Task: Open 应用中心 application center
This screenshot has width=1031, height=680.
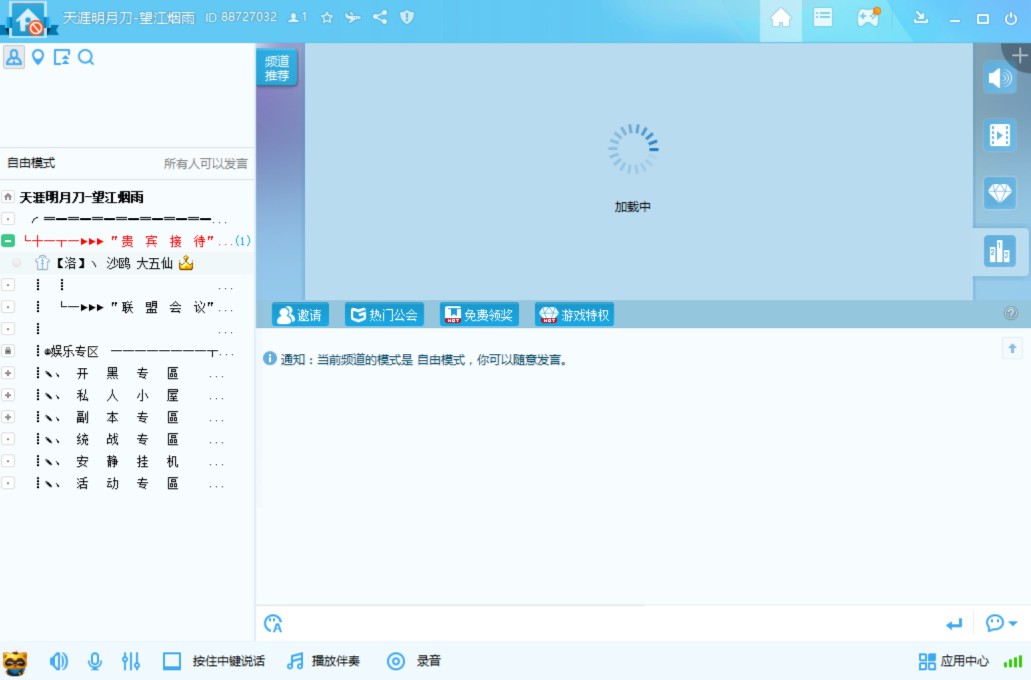Action: click(x=953, y=661)
